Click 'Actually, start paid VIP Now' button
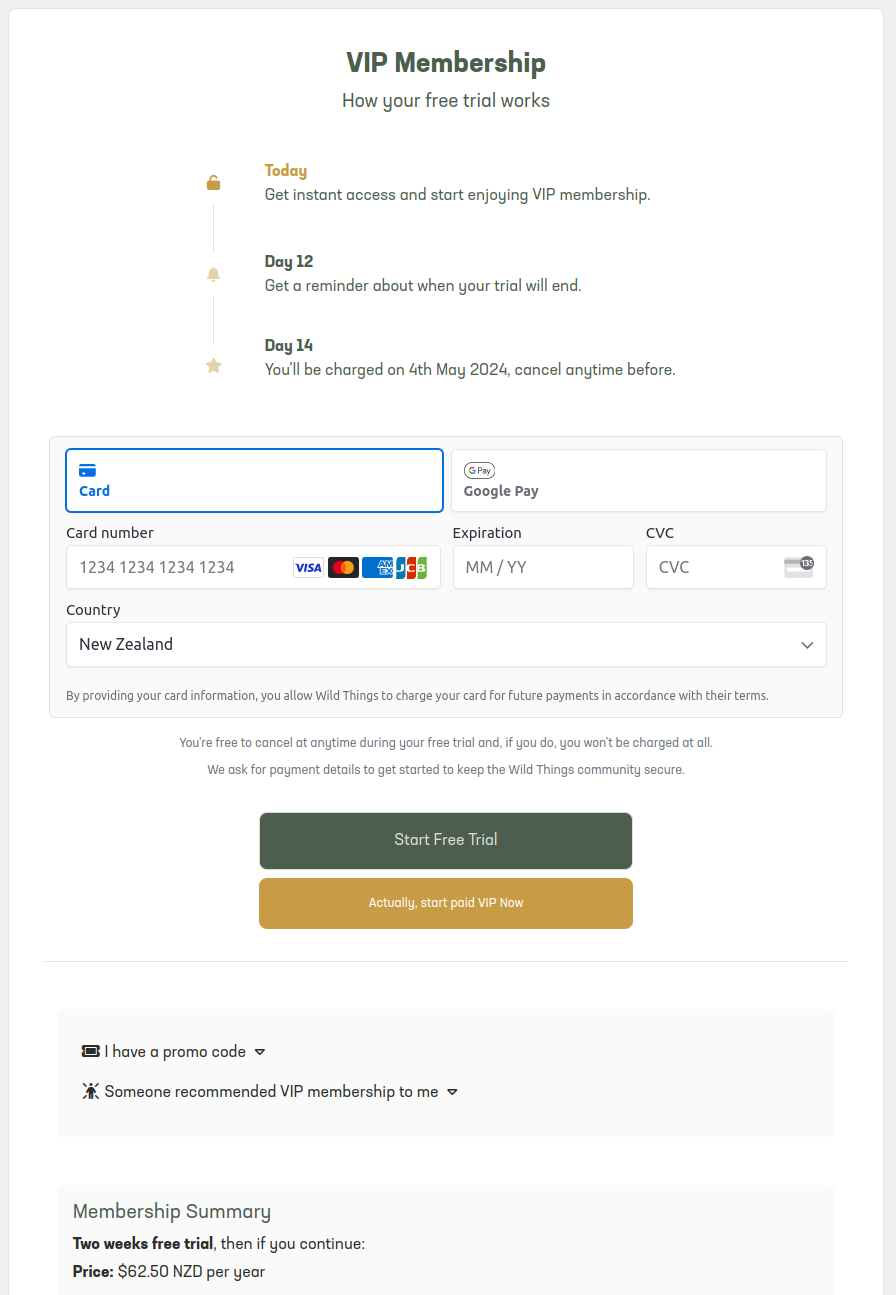The height and width of the screenshot is (1295, 896). [x=446, y=903]
